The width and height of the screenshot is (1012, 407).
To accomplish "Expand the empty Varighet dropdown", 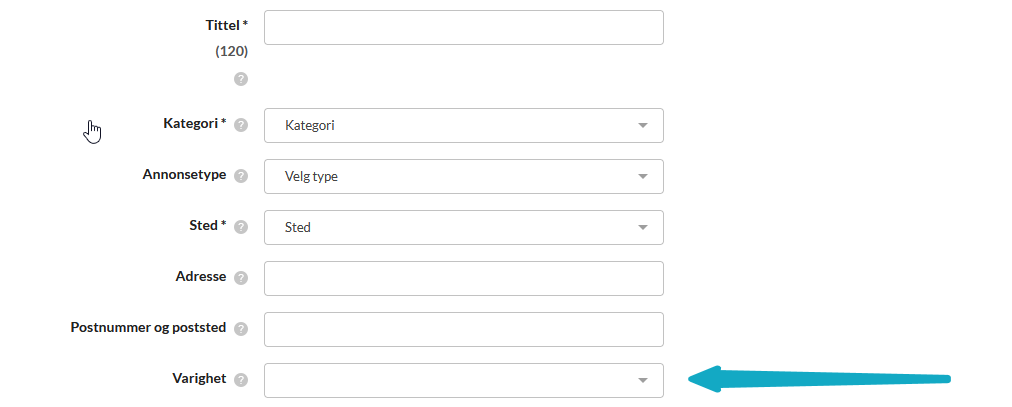I will pos(463,380).
